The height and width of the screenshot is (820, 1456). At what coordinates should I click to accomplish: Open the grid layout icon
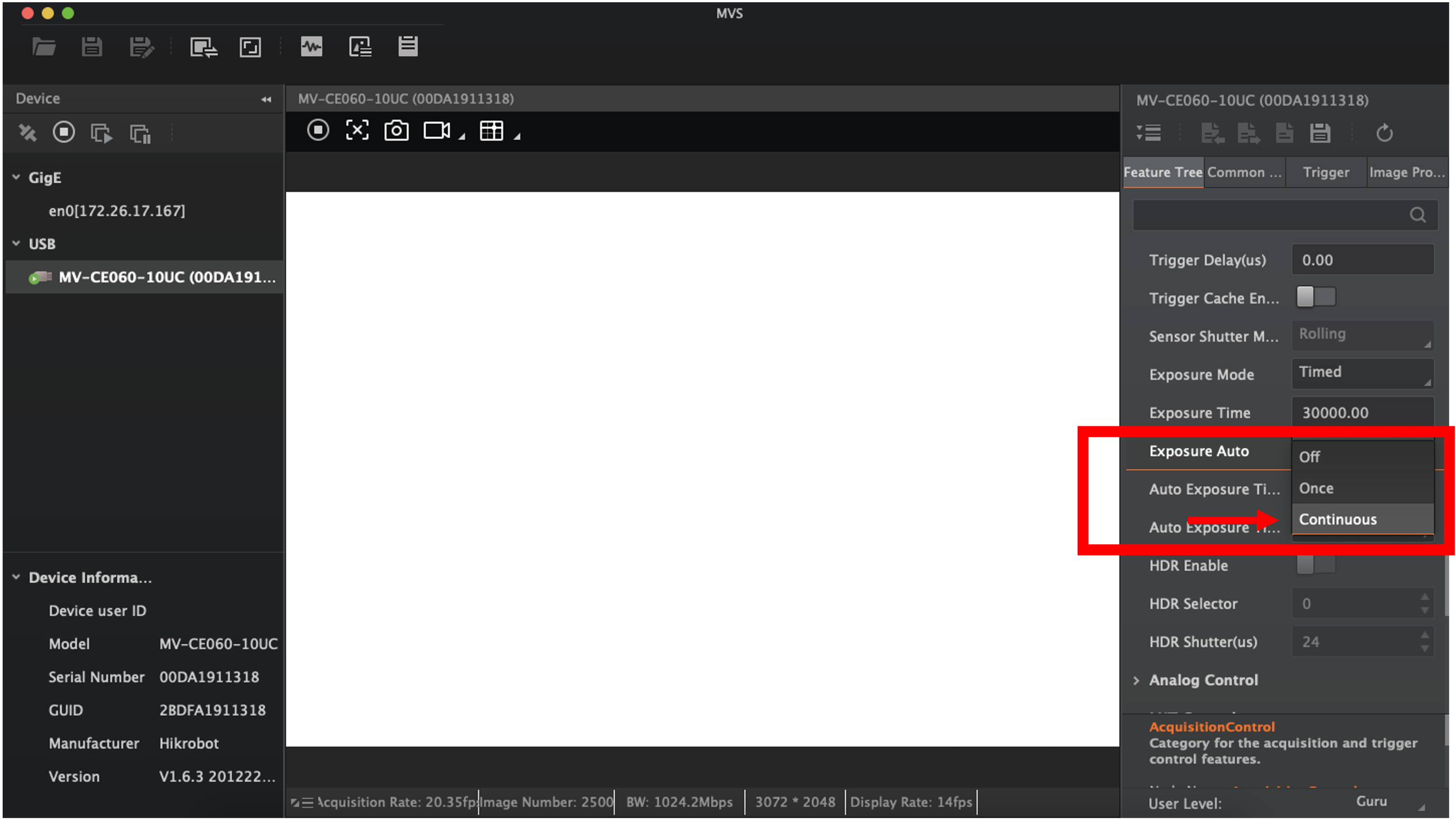pos(491,130)
